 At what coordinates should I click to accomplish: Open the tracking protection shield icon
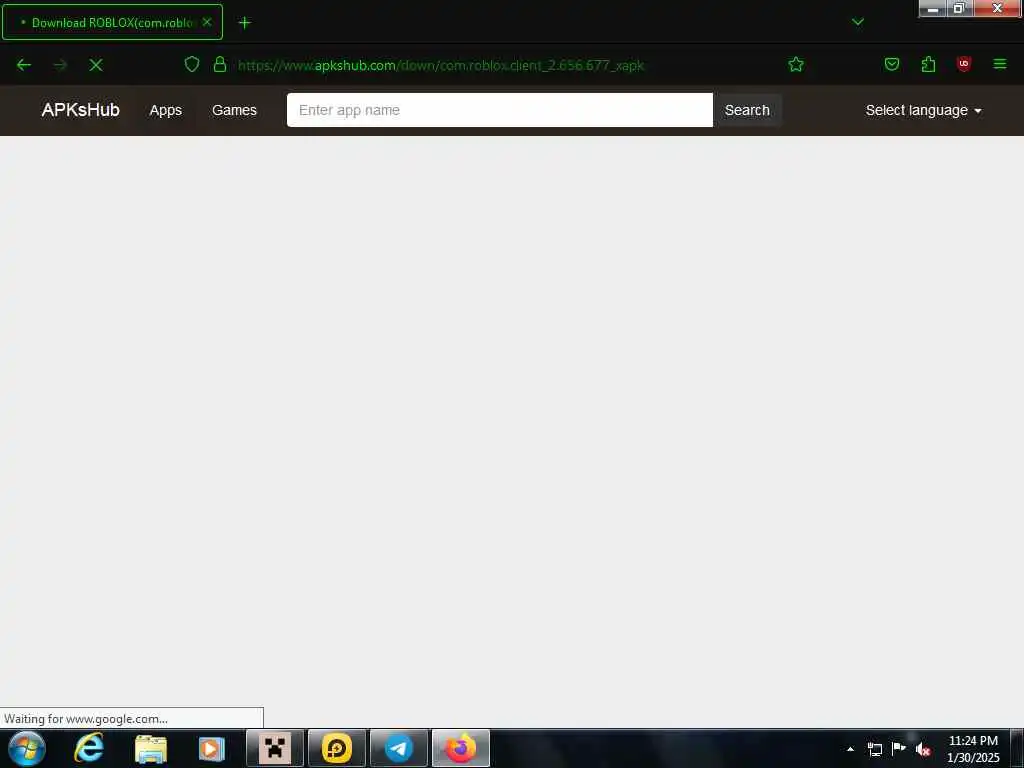point(191,64)
